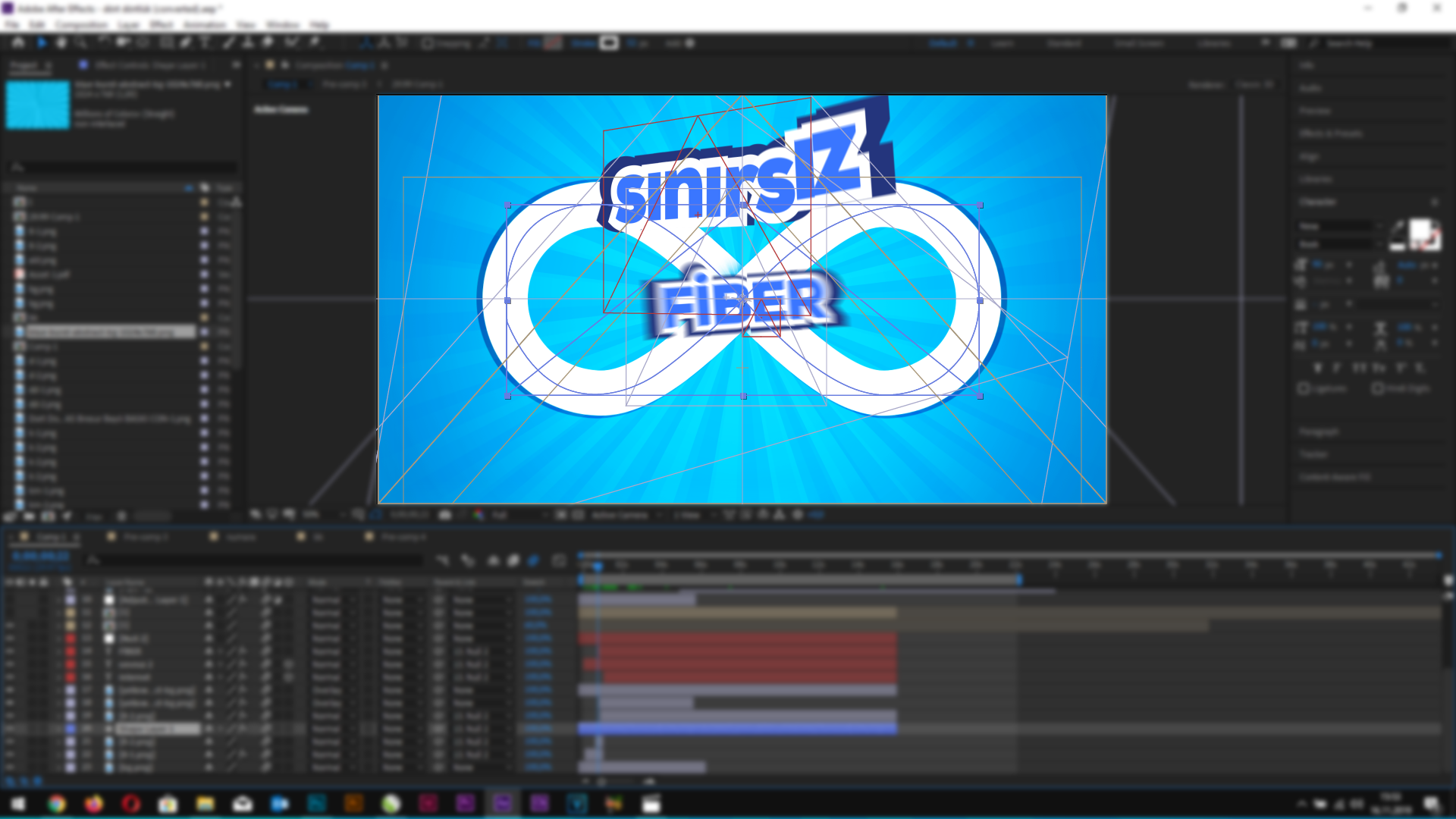Switch to the Learn workspace
This screenshot has width=1456, height=819.
[1003, 43]
